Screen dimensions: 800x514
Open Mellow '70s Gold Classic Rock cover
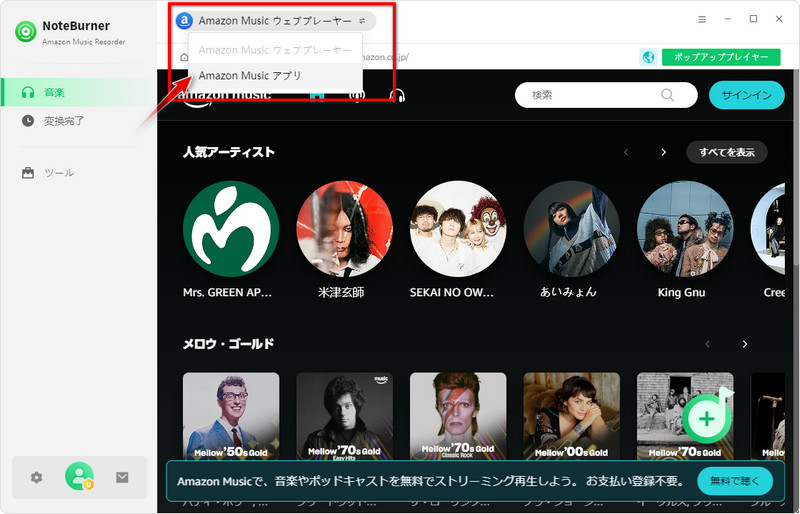(458, 416)
